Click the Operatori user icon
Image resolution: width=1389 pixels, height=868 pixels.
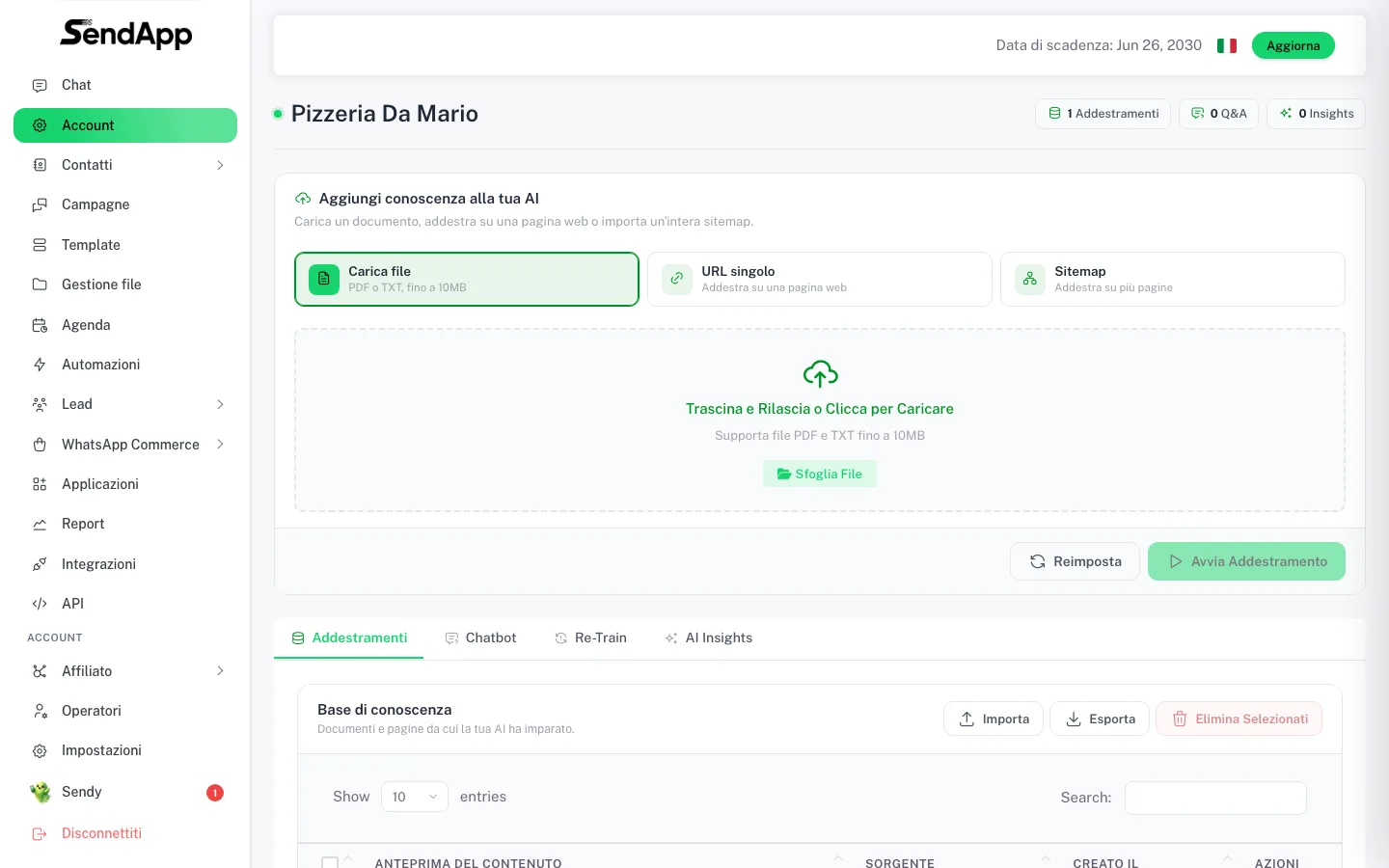point(40,711)
